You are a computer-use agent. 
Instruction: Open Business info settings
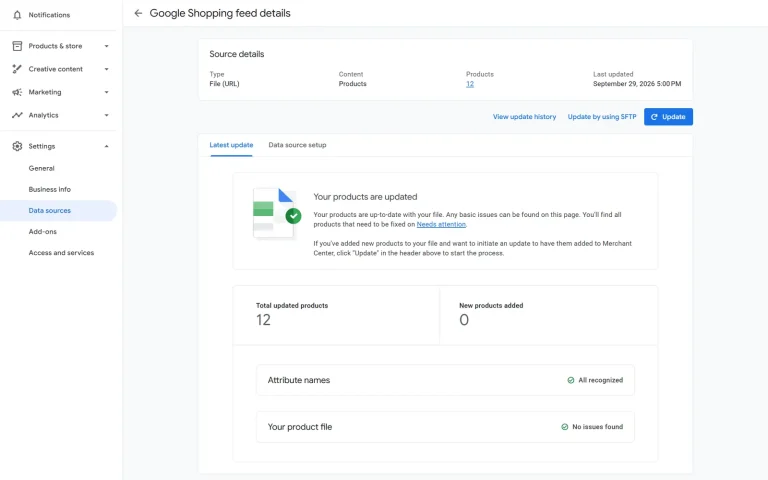pyautogui.click(x=49, y=189)
